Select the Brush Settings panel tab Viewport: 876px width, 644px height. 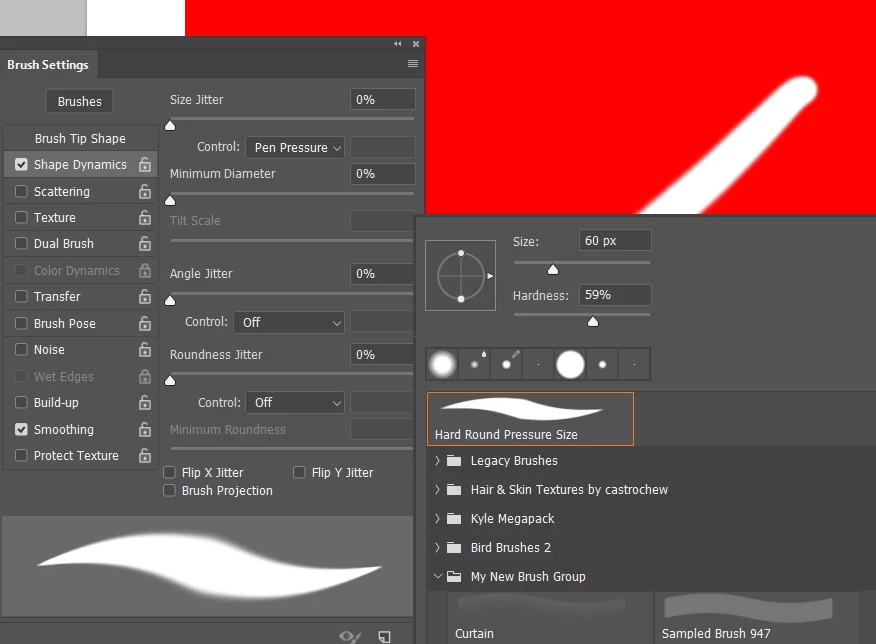tap(48, 65)
